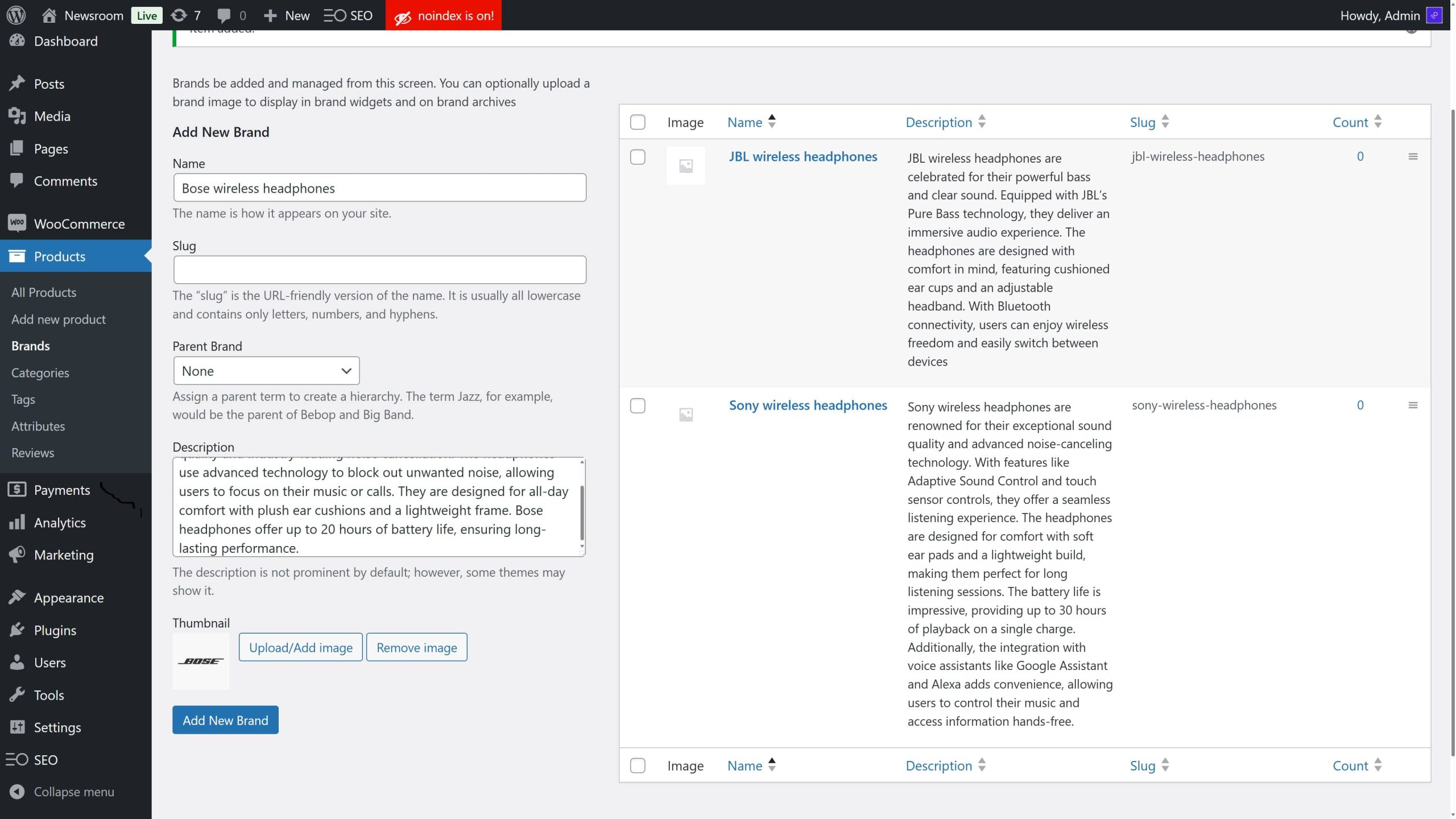Click the Products archive box icon
Image resolution: width=1456 pixels, height=819 pixels.
(17, 256)
